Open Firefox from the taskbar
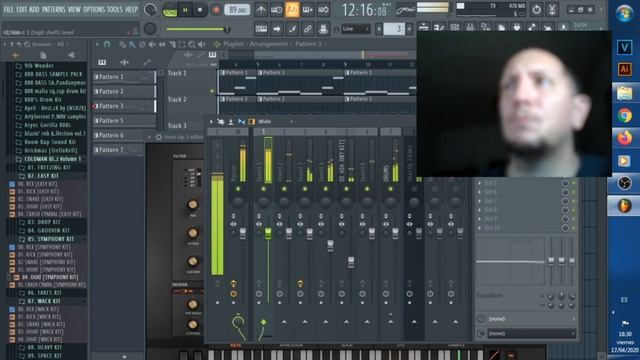 [x=624, y=138]
